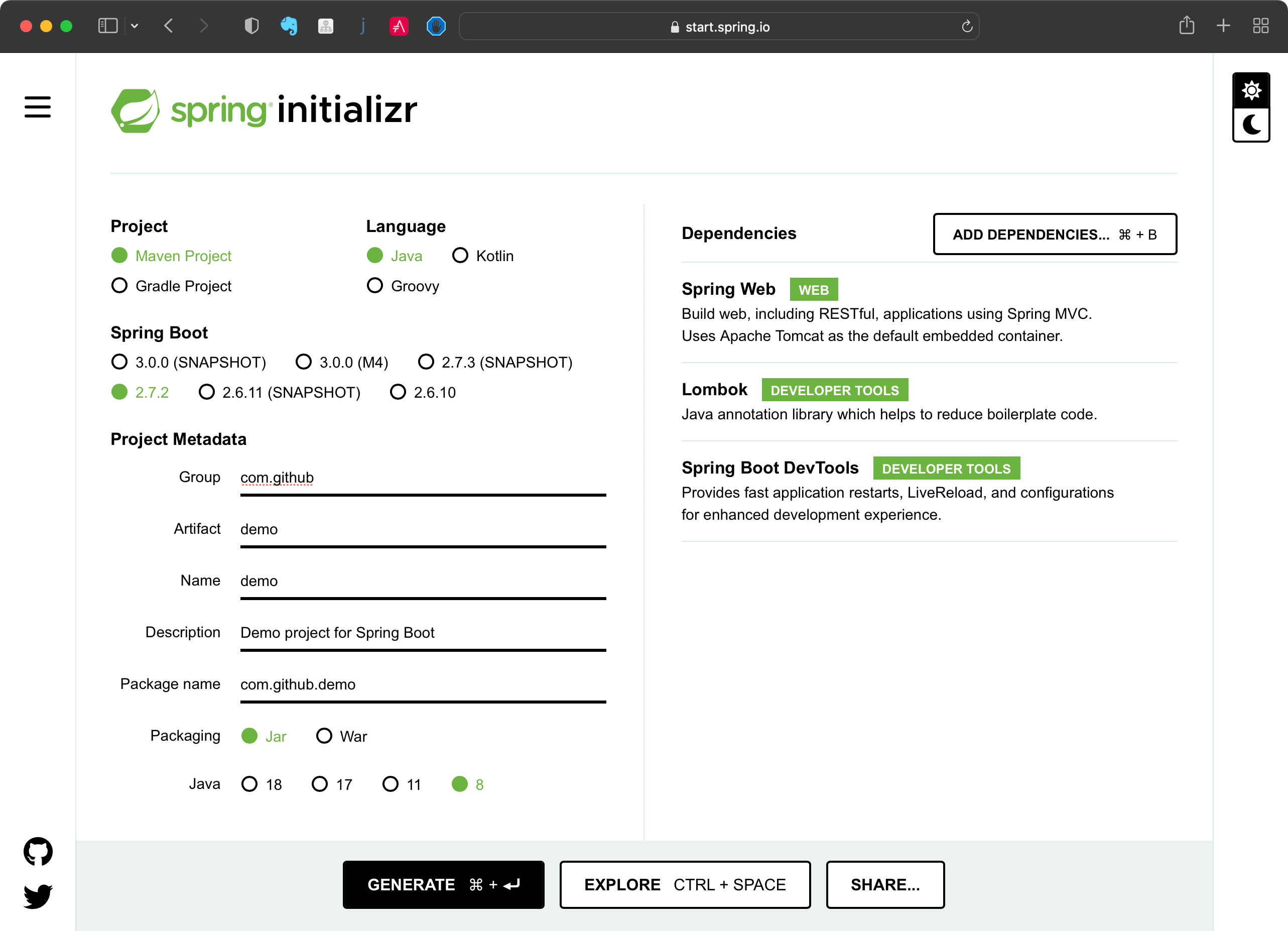This screenshot has width=1288, height=931.
Task: Open the Evernote extension icon
Action: [289, 26]
